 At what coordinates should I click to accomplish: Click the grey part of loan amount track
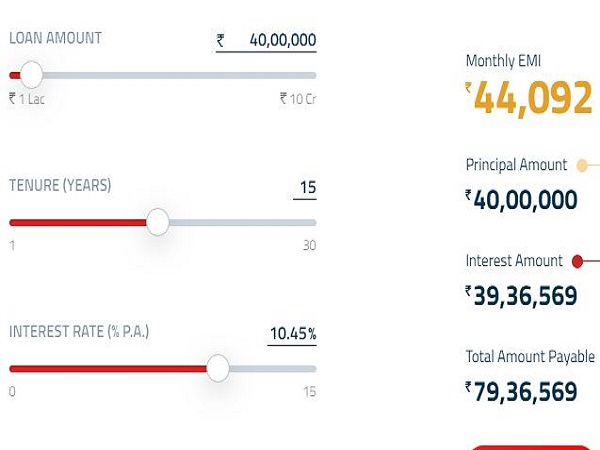(180, 75)
